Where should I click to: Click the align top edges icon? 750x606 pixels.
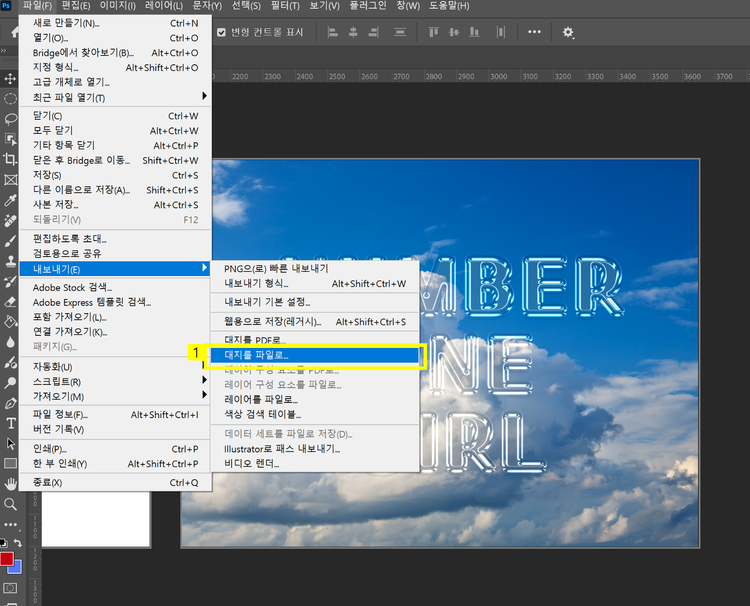click(433, 32)
